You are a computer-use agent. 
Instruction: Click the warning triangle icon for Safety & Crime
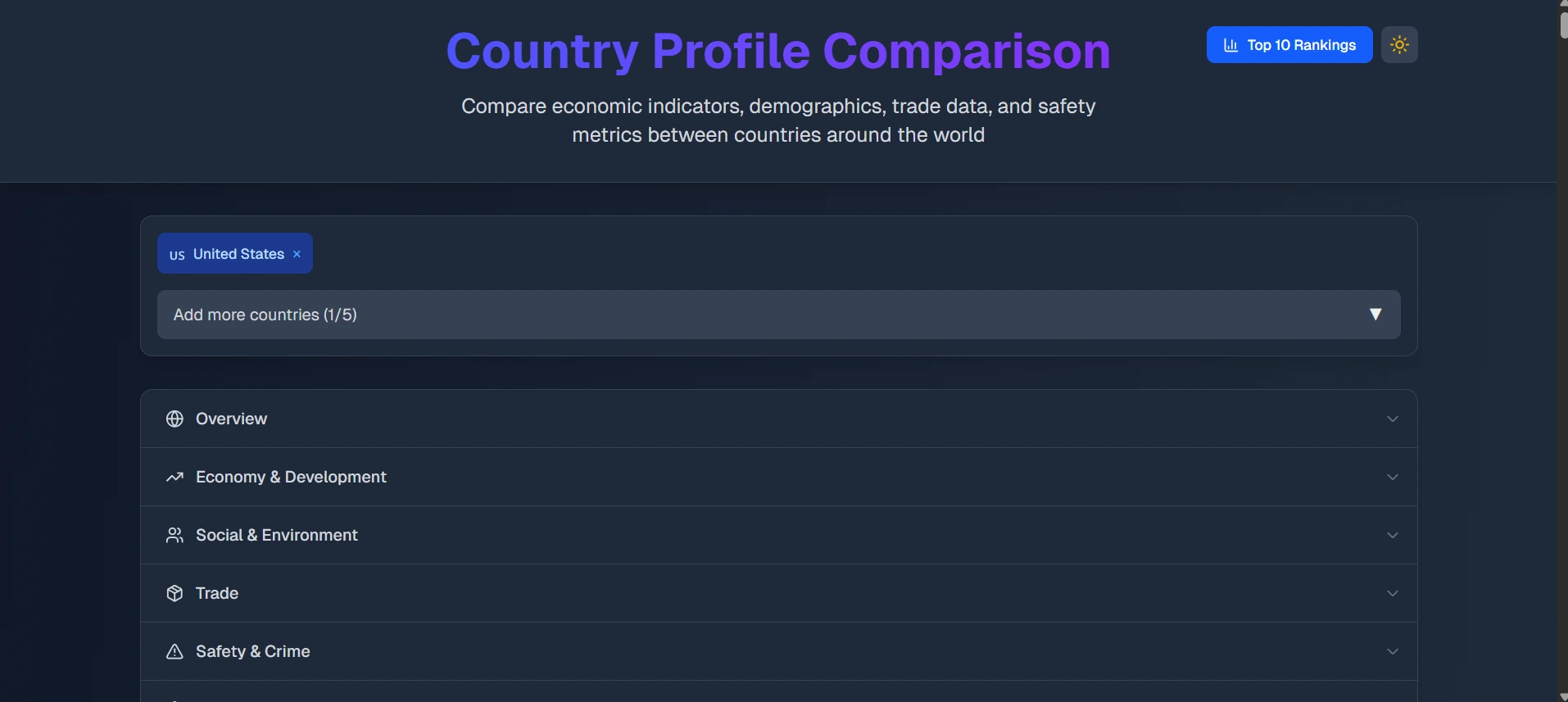(174, 651)
